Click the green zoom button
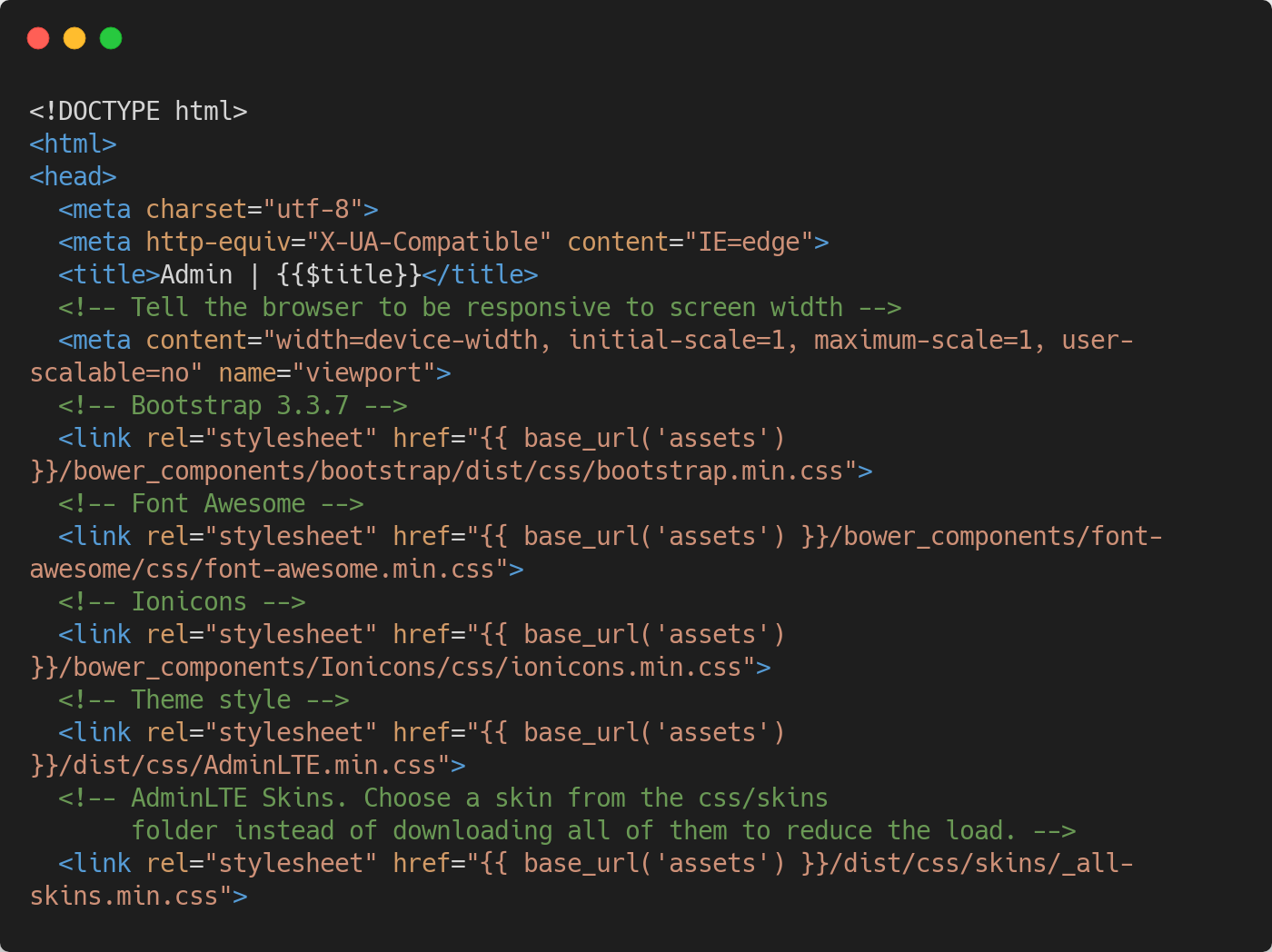This screenshot has height=952, width=1272. (x=110, y=38)
